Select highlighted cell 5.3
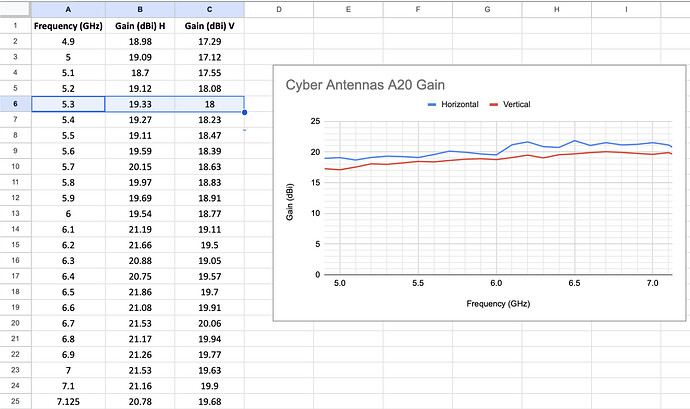690x409 pixels. (68, 104)
